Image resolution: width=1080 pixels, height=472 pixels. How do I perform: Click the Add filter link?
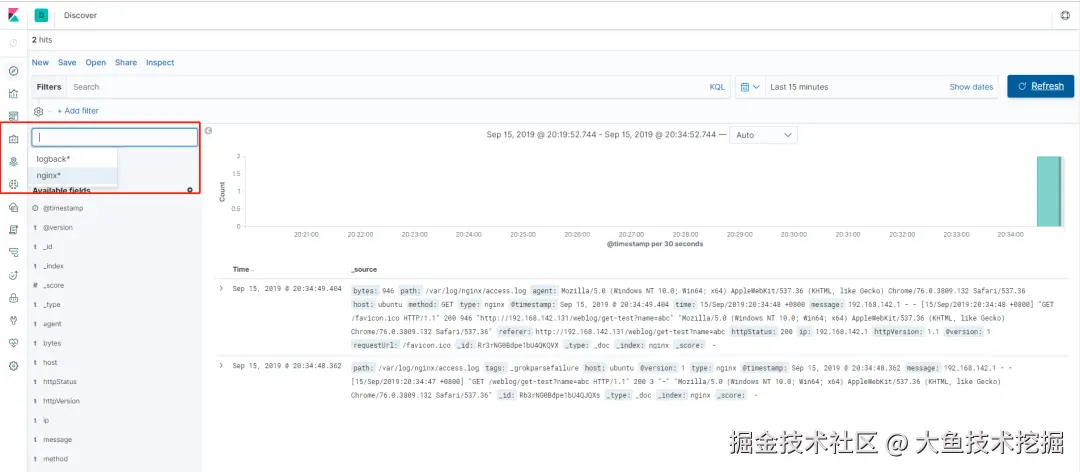78,111
